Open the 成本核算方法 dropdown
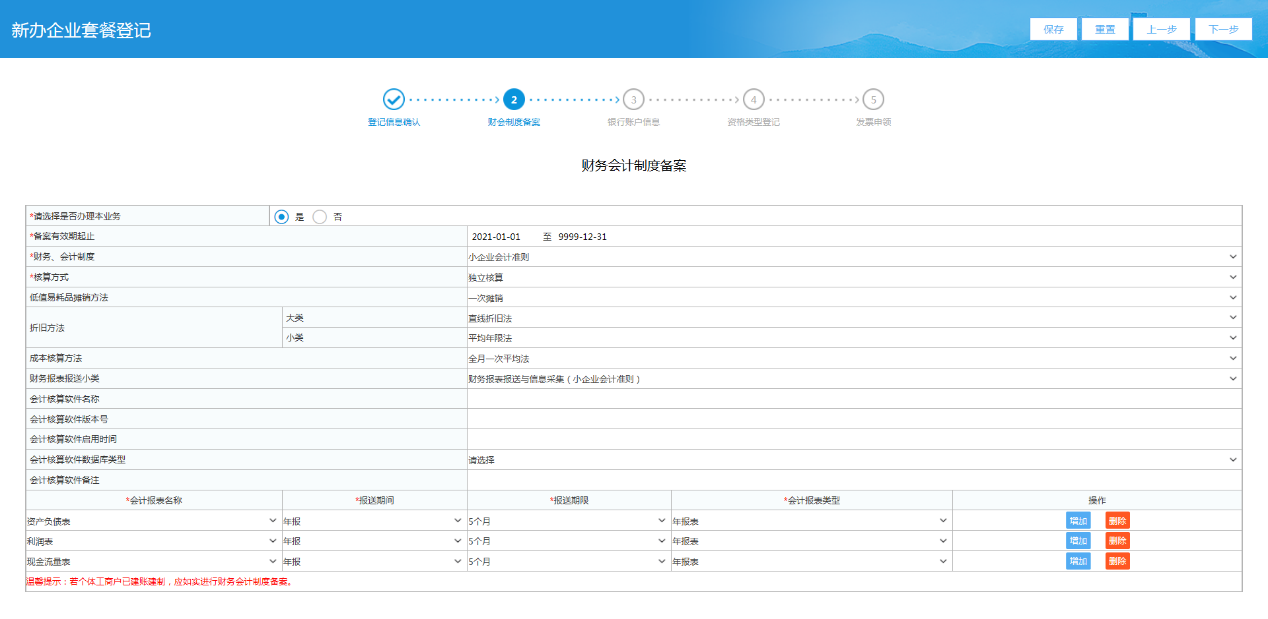Screen dimensions: 1268x619 coord(853,358)
